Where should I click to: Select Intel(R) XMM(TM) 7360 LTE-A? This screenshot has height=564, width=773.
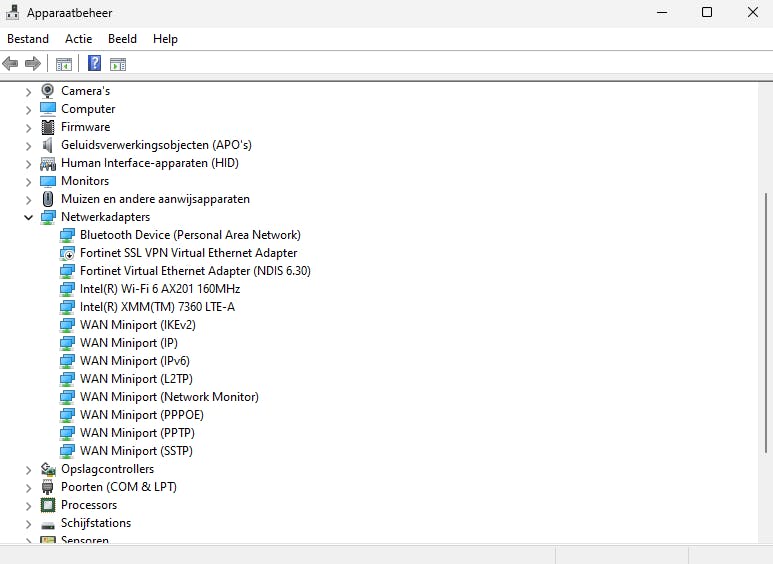tap(157, 307)
